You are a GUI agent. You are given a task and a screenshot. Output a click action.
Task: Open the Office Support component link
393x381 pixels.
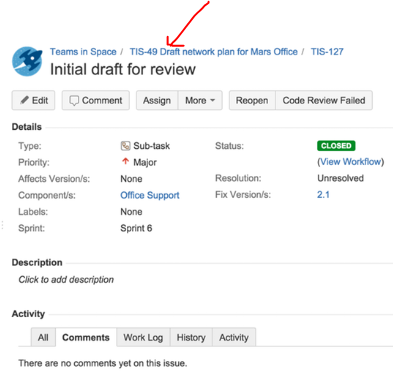[x=150, y=195]
